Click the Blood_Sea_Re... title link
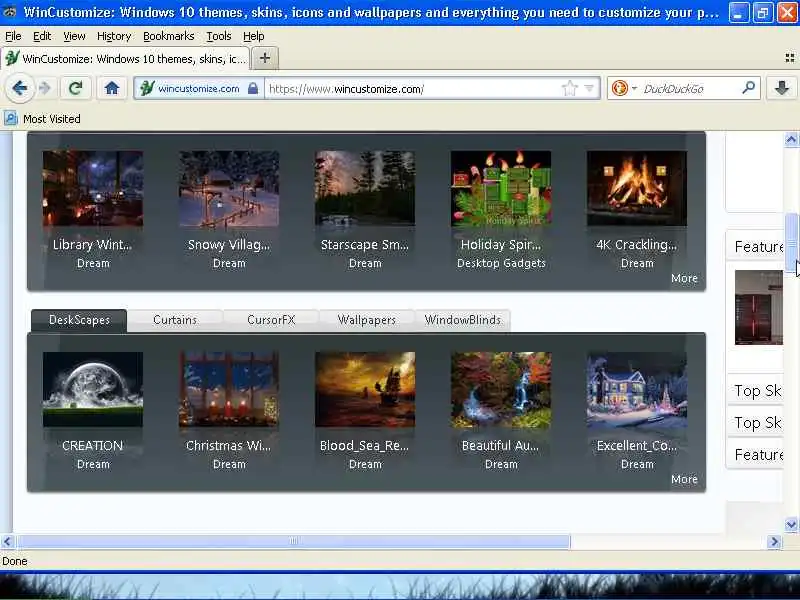 click(364, 446)
